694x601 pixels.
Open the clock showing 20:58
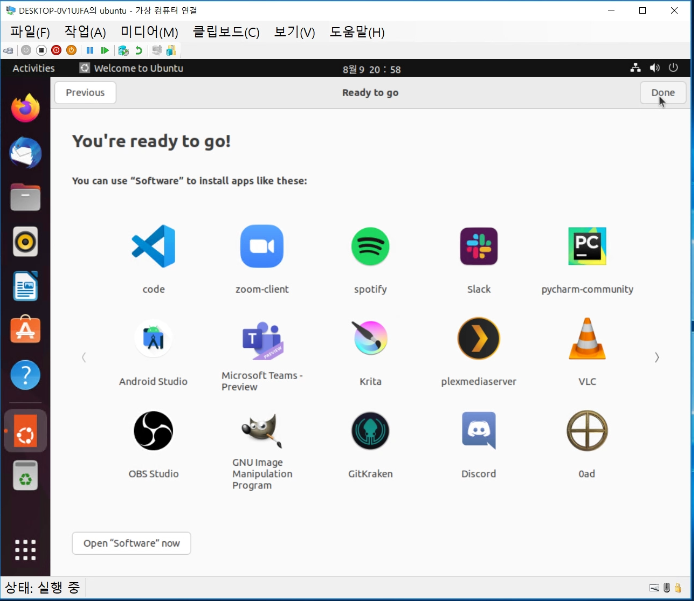click(x=372, y=69)
